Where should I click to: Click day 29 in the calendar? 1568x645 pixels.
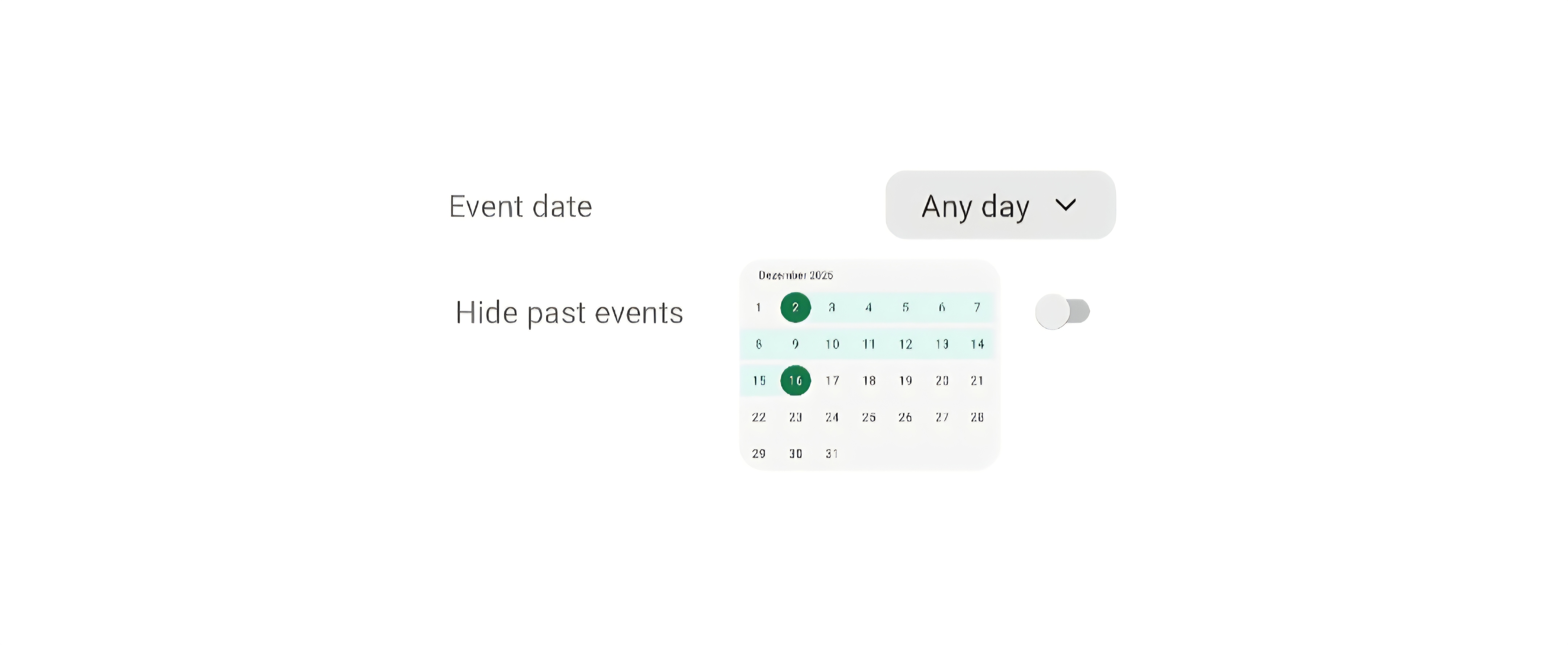click(x=759, y=454)
